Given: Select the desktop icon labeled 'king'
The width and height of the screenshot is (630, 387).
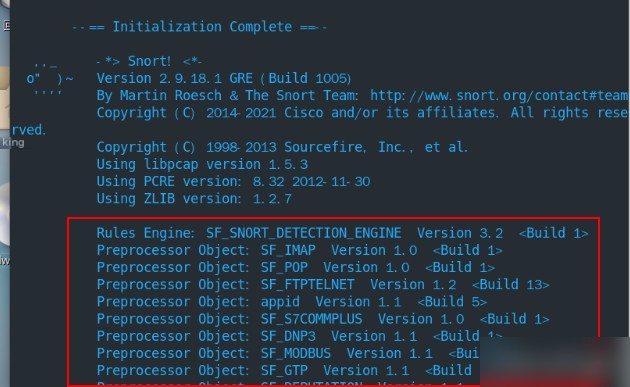Looking at the screenshot, I should (13, 143).
